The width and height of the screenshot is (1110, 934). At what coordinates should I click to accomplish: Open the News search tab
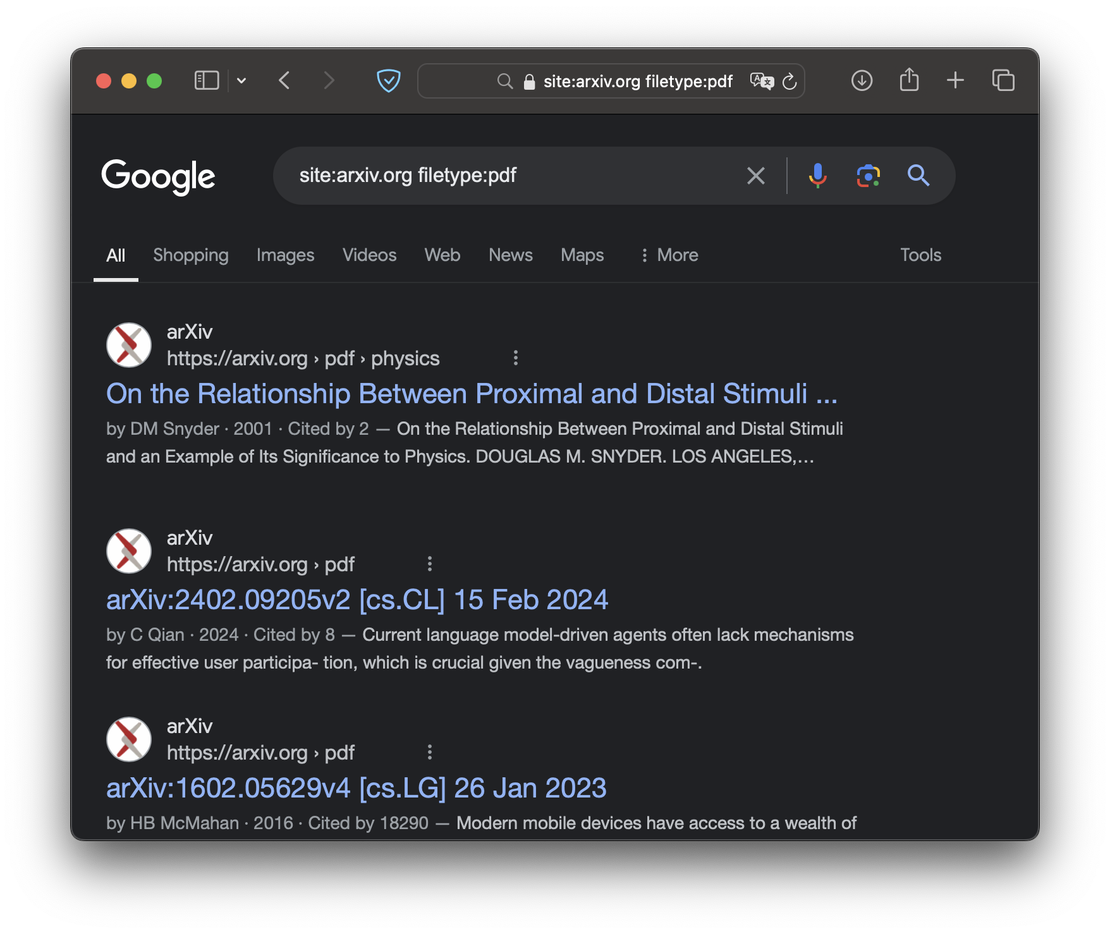[510, 255]
